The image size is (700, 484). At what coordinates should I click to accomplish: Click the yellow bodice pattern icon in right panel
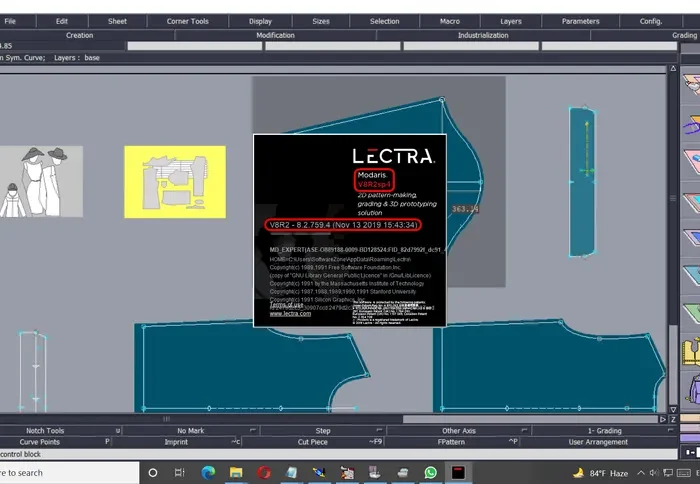pos(691,351)
